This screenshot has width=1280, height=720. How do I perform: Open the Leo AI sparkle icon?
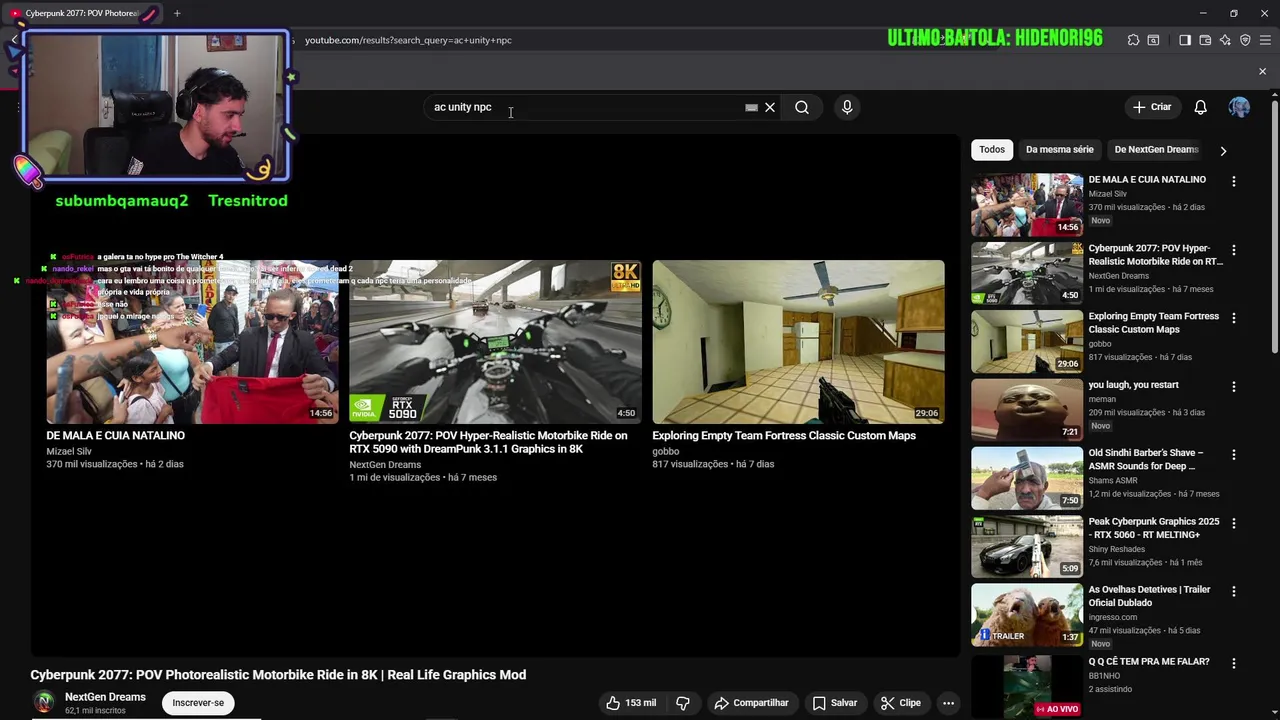coord(1225,40)
